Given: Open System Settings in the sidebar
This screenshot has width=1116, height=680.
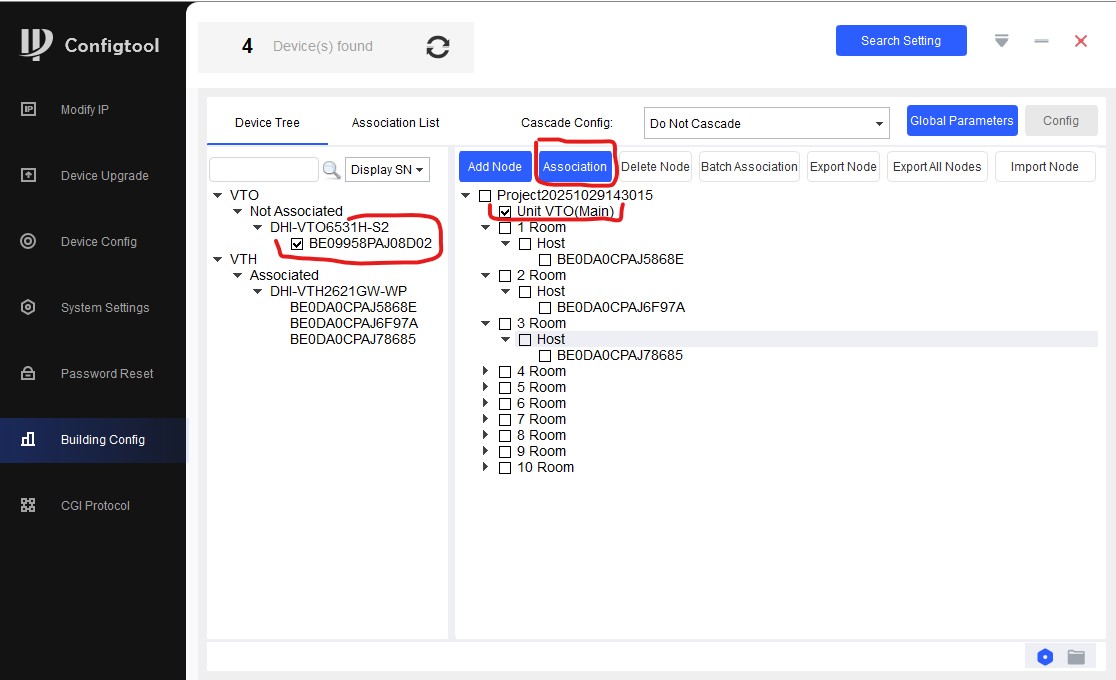Looking at the screenshot, I should pos(104,308).
